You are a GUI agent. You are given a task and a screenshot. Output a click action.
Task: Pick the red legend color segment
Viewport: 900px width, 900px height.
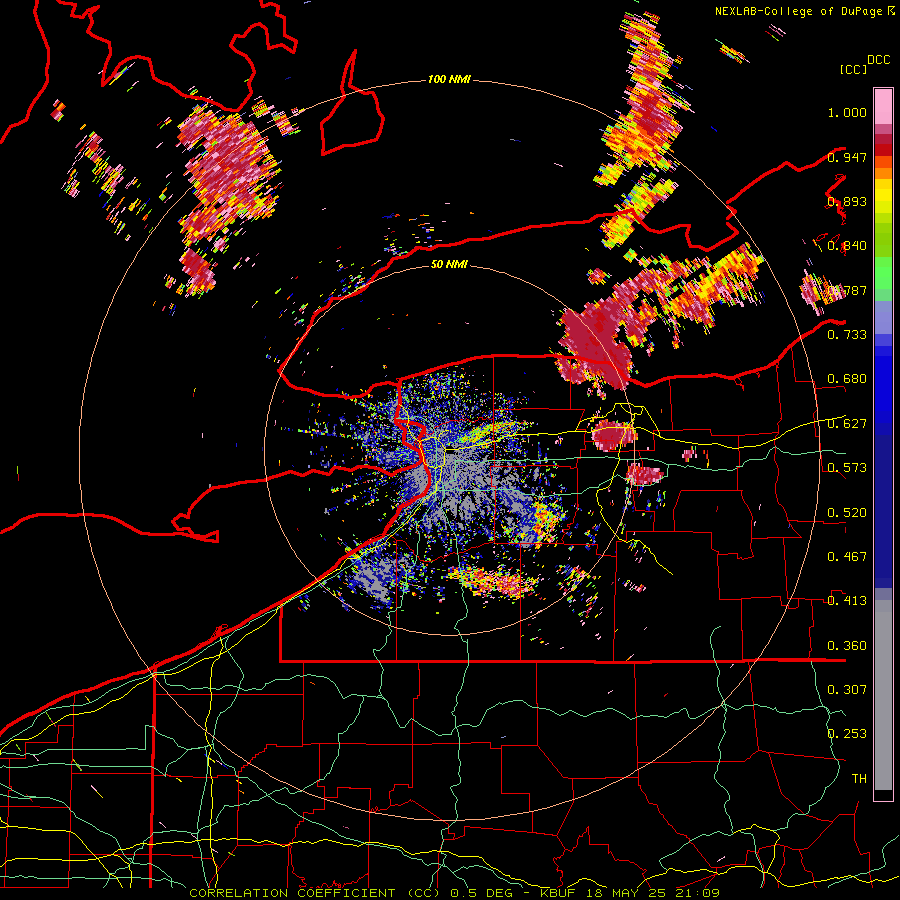pos(883,149)
